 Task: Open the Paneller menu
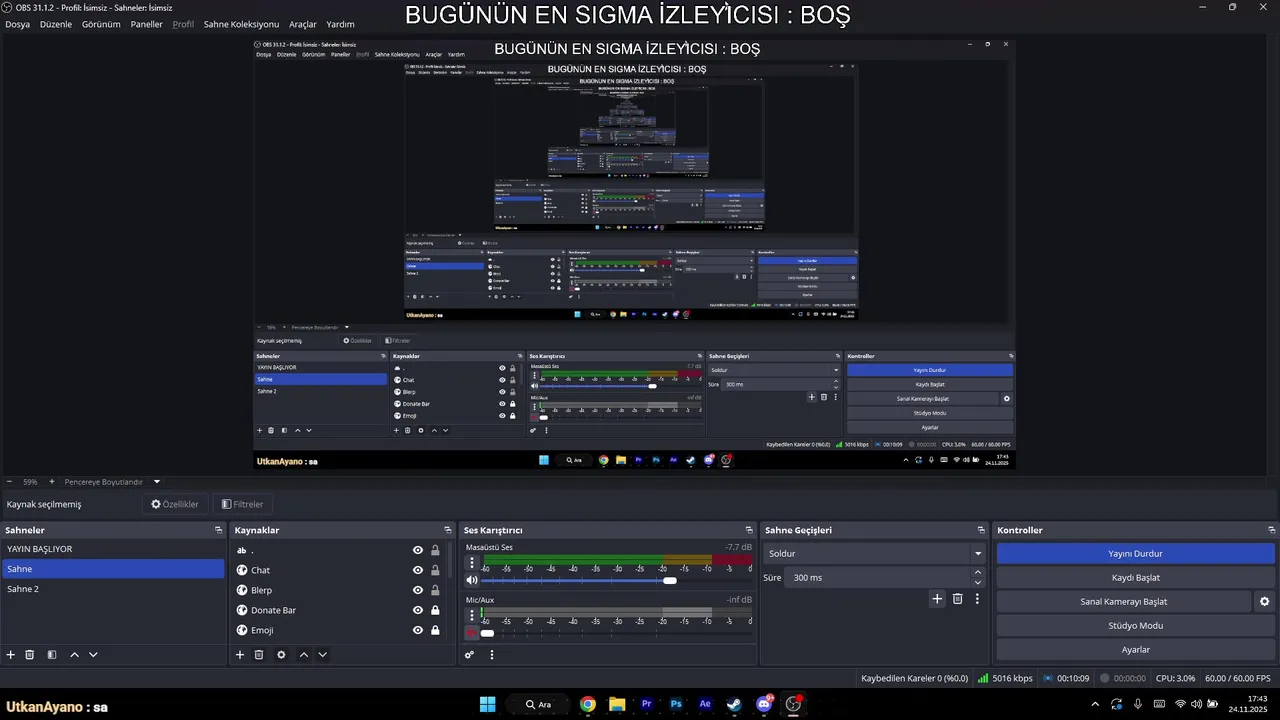(x=146, y=24)
